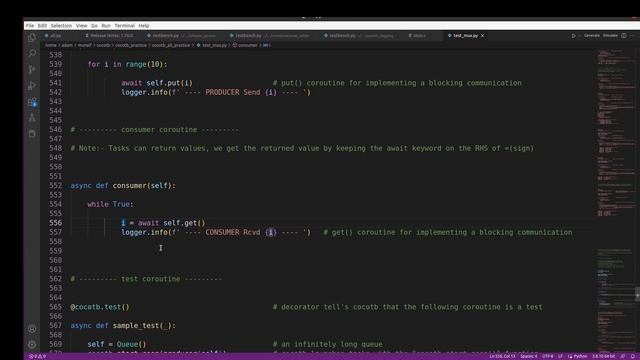Click 'while True:' code line
This screenshot has width=640, height=360.
click(x=110, y=204)
